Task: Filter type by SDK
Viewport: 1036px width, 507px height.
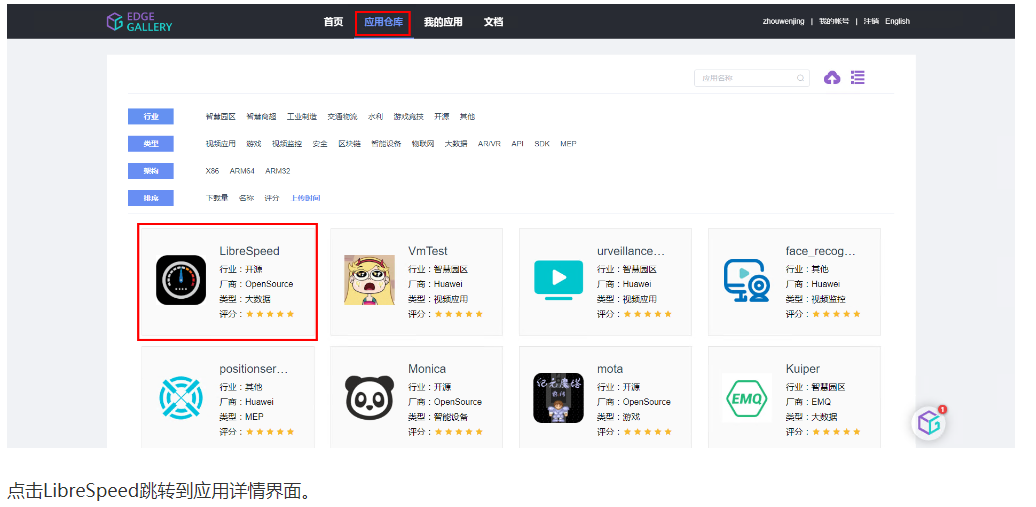Action: (542, 143)
